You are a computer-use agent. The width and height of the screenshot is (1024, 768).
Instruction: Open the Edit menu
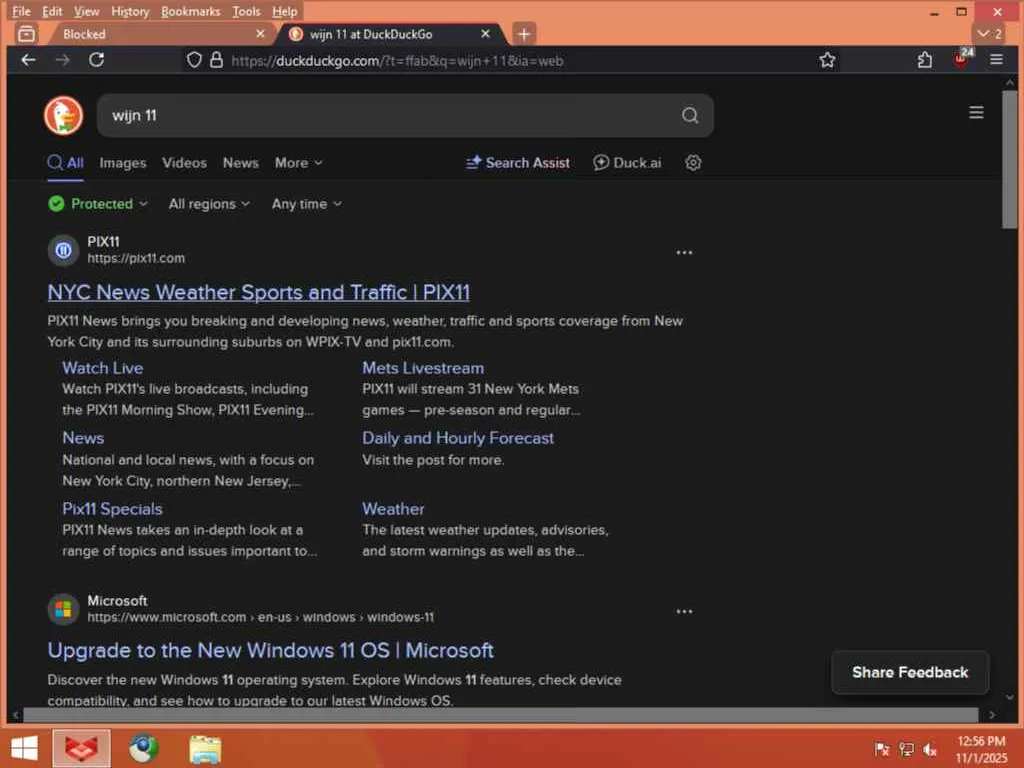[x=52, y=12]
